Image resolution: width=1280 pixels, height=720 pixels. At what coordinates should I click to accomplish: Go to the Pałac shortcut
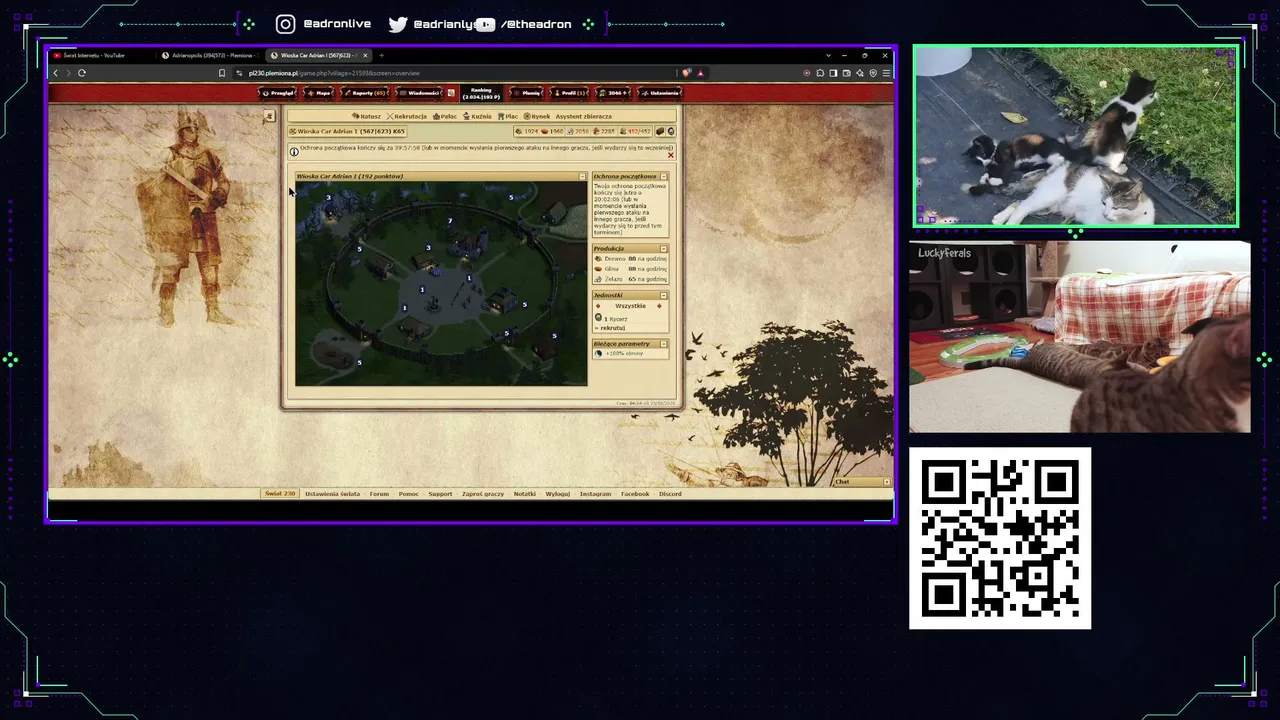tap(445, 116)
